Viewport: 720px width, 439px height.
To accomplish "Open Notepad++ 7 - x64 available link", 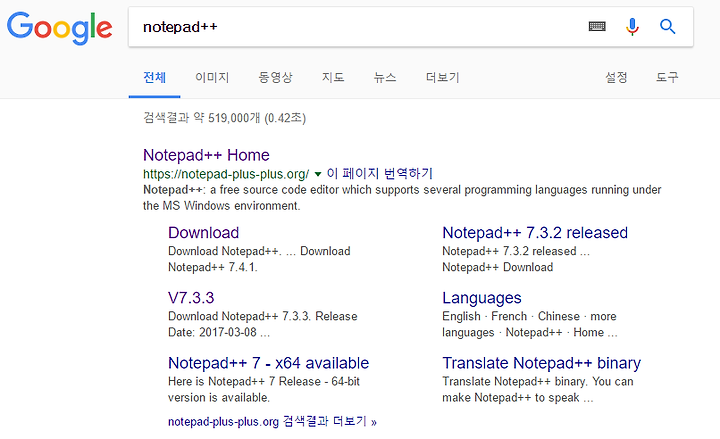I will click(x=269, y=363).
